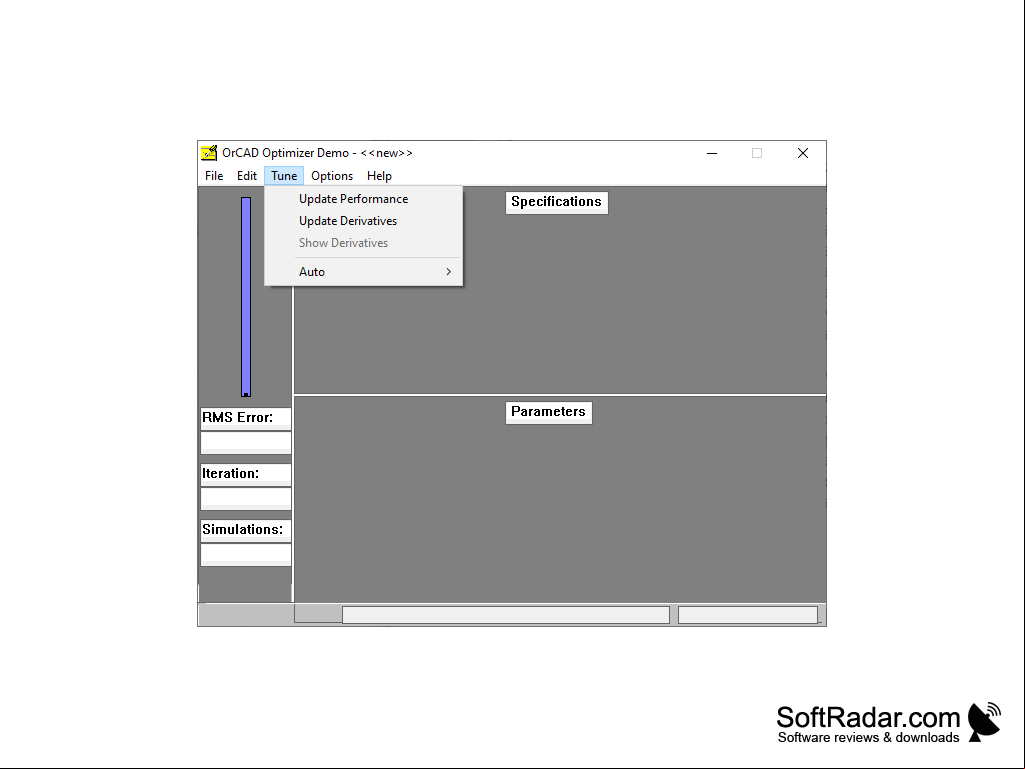Image resolution: width=1025 pixels, height=769 pixels.
Task: Open the Edit menu
Action: (x=246, y=176)
